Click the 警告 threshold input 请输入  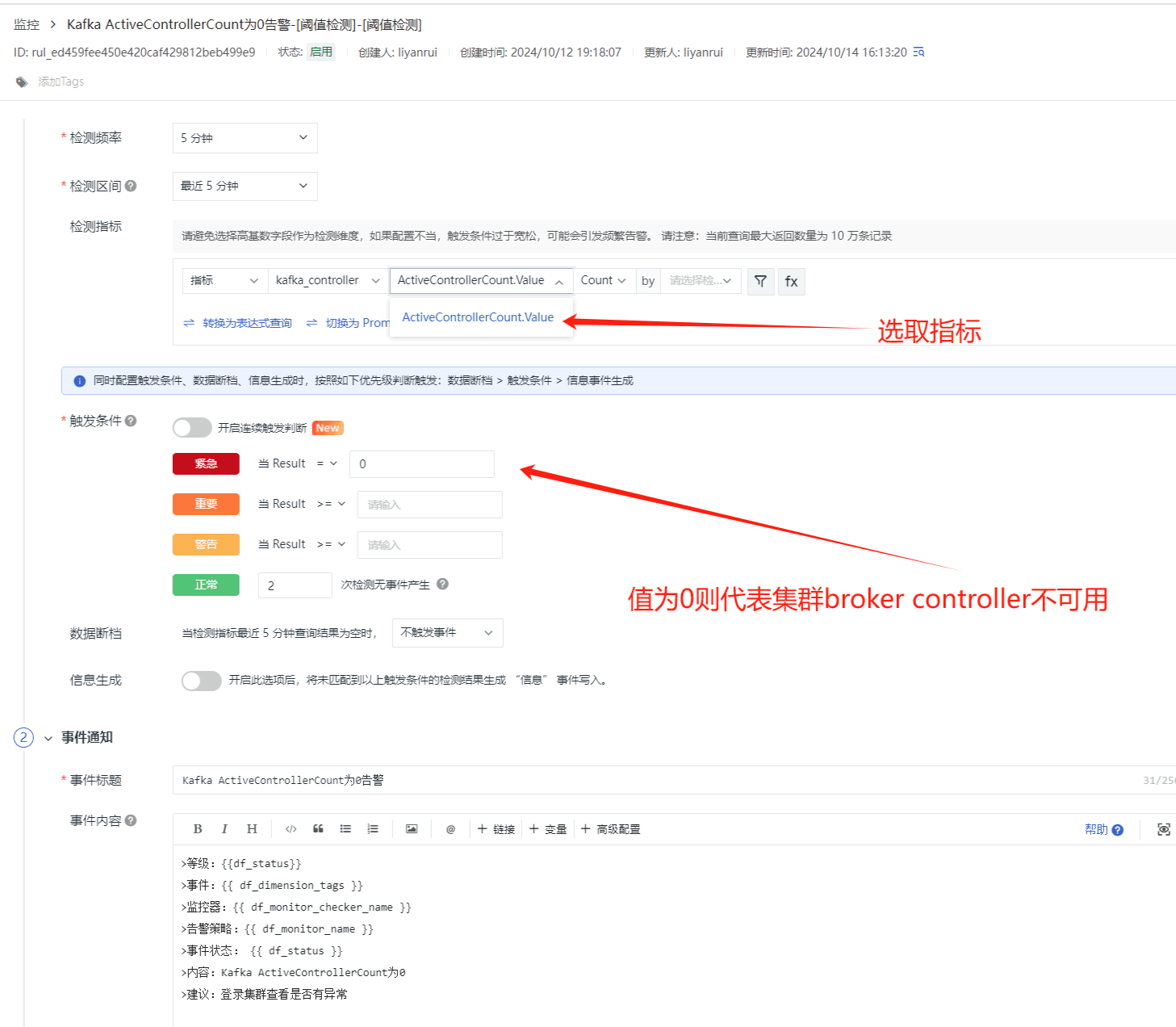(x=430, y=545)
